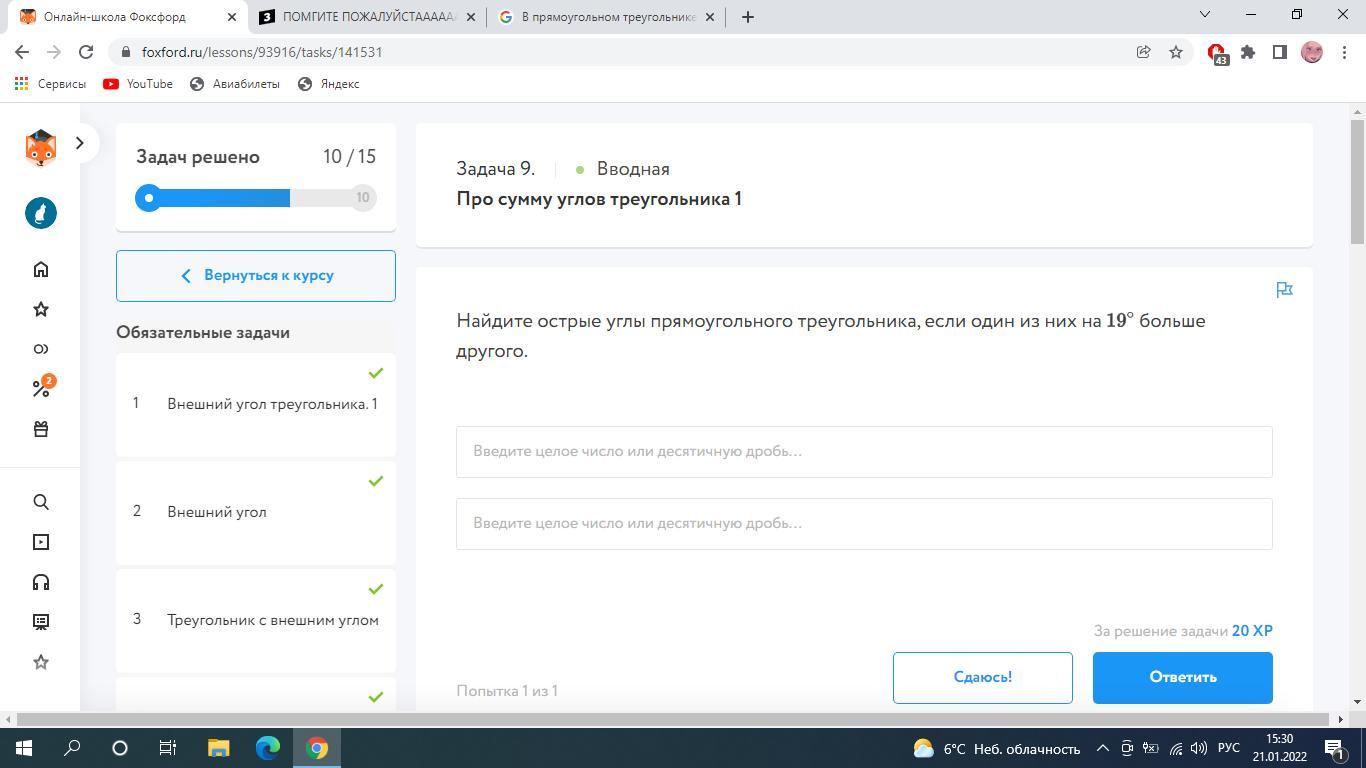Click the flag report icon on task
The height and width of the screenshot is (768, 1366).
point(1285,290)
